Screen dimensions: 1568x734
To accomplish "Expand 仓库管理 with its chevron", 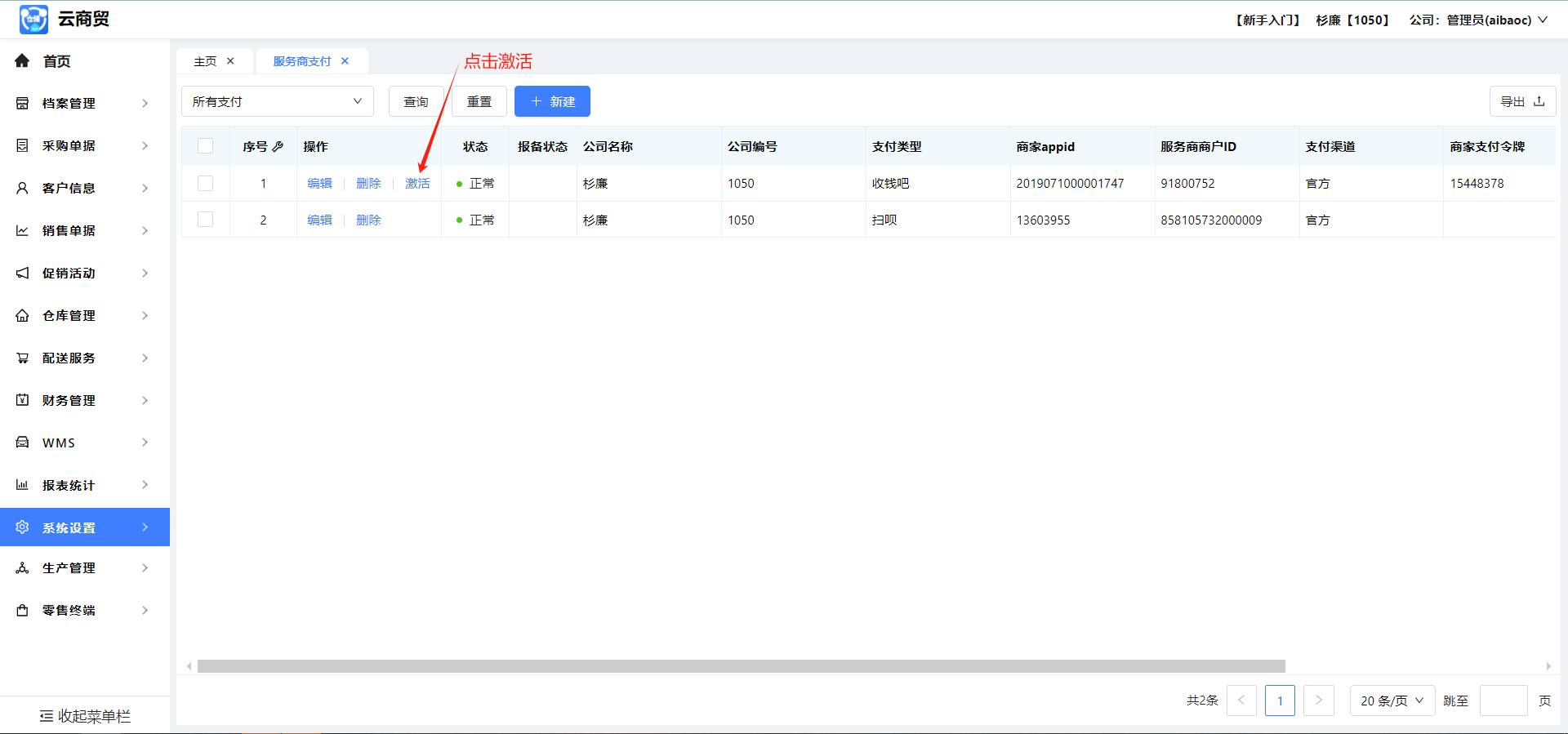I will 145,316.
